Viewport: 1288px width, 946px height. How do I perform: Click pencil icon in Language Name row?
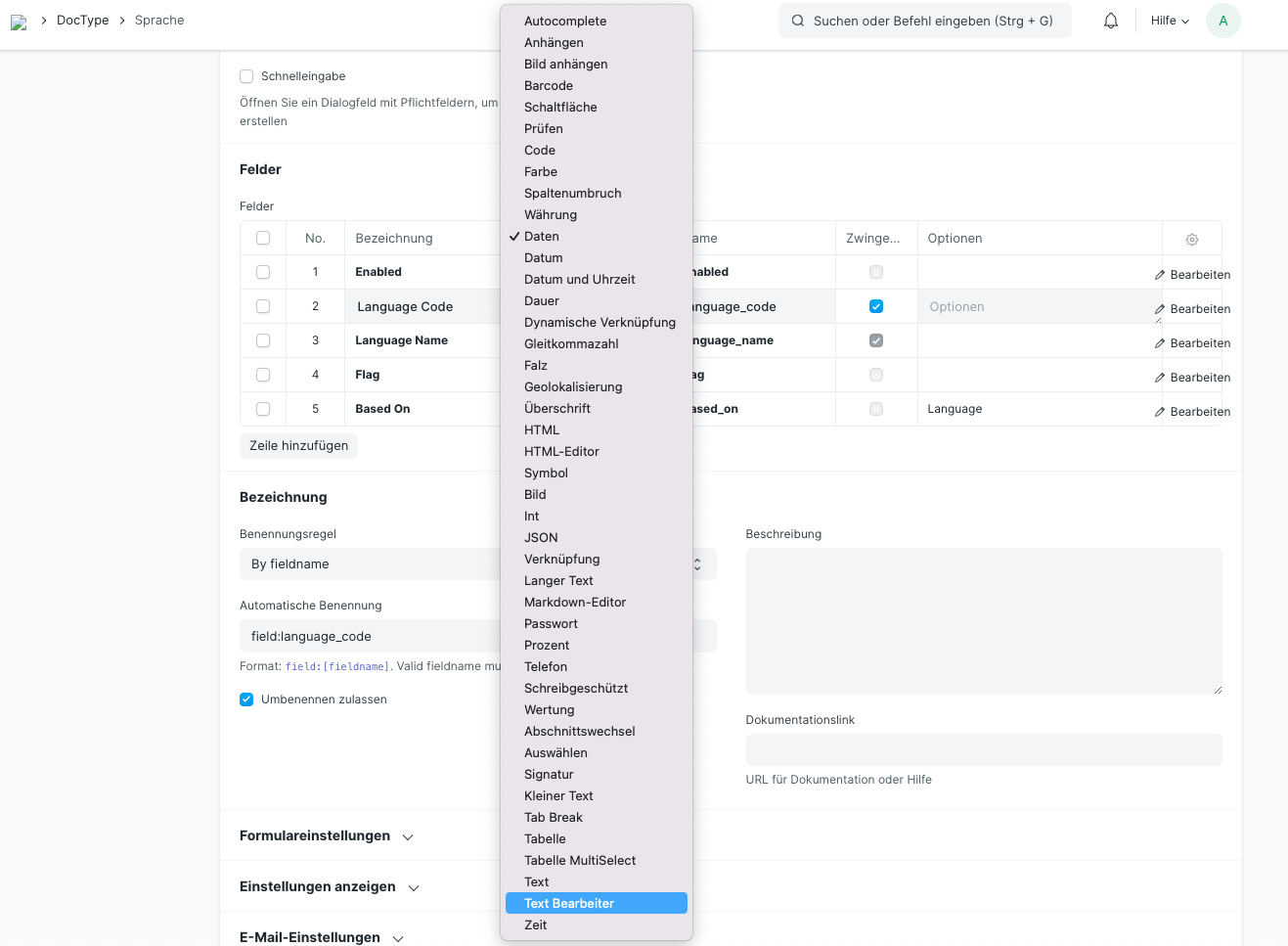[1160, 343]
